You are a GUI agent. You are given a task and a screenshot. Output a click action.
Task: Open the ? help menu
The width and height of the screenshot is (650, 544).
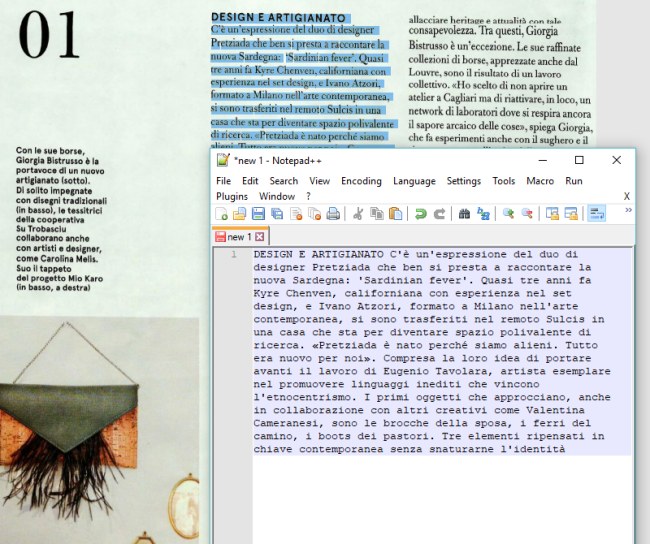click(308, 197)
